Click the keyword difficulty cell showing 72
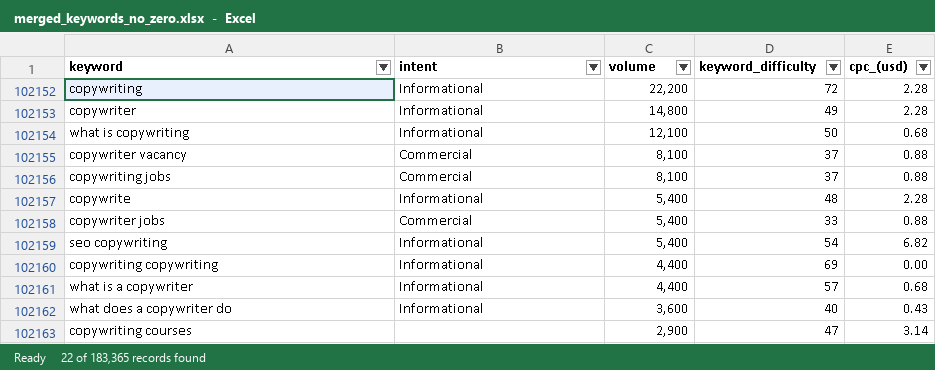Image resolution: width=935 pixels, height=370 pixels. (769, 90)
